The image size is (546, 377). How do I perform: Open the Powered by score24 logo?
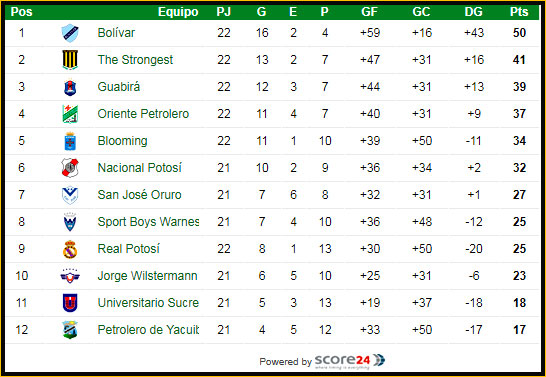[350, 361]
